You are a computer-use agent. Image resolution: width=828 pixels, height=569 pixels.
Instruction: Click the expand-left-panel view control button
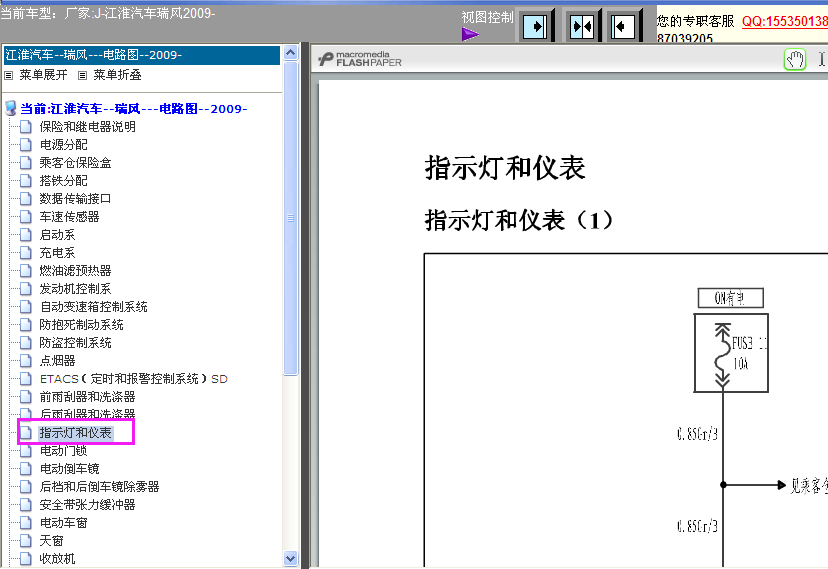click(x=535, y=26)
